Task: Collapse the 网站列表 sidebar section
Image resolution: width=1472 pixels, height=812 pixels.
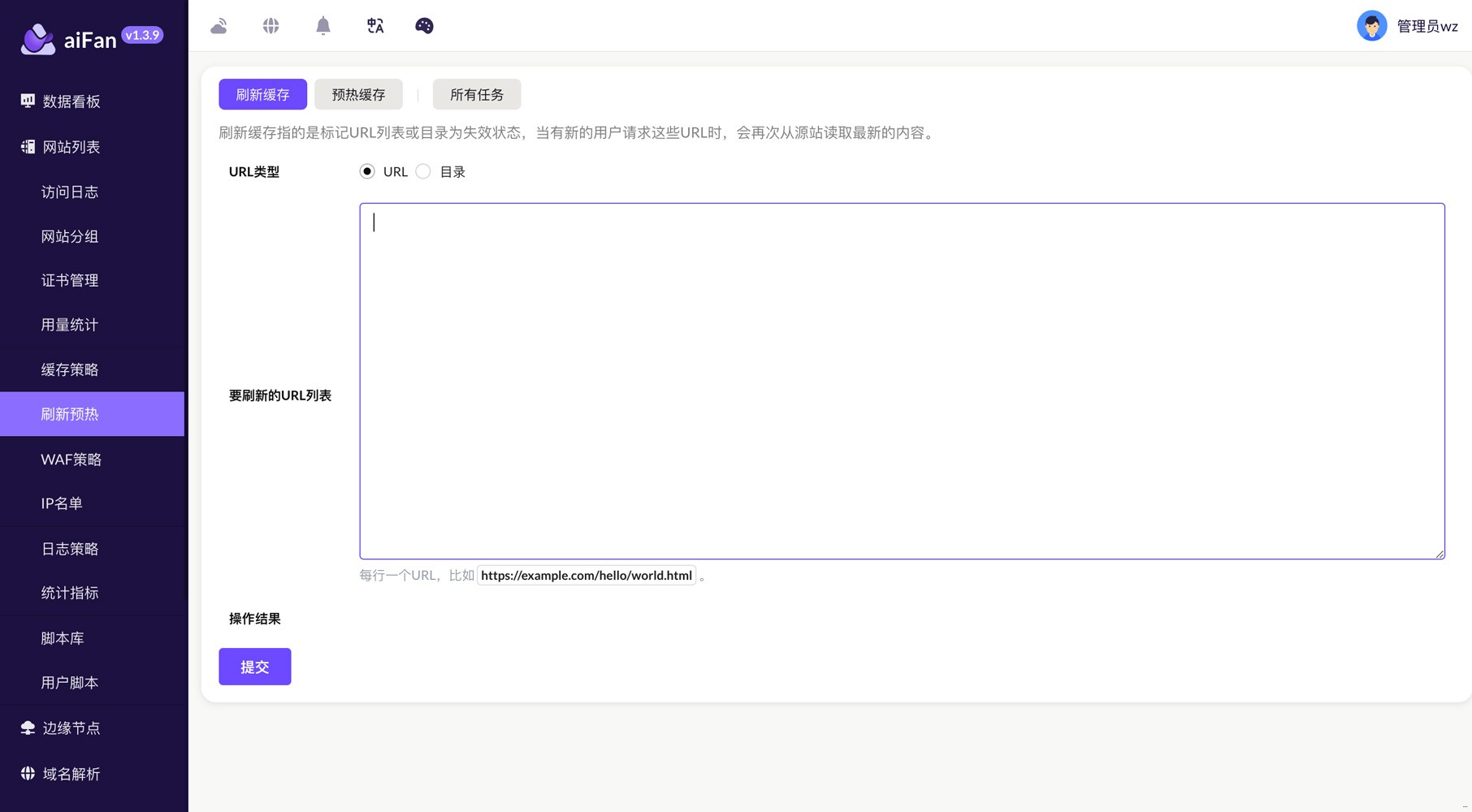Action: tap(71, 147)
